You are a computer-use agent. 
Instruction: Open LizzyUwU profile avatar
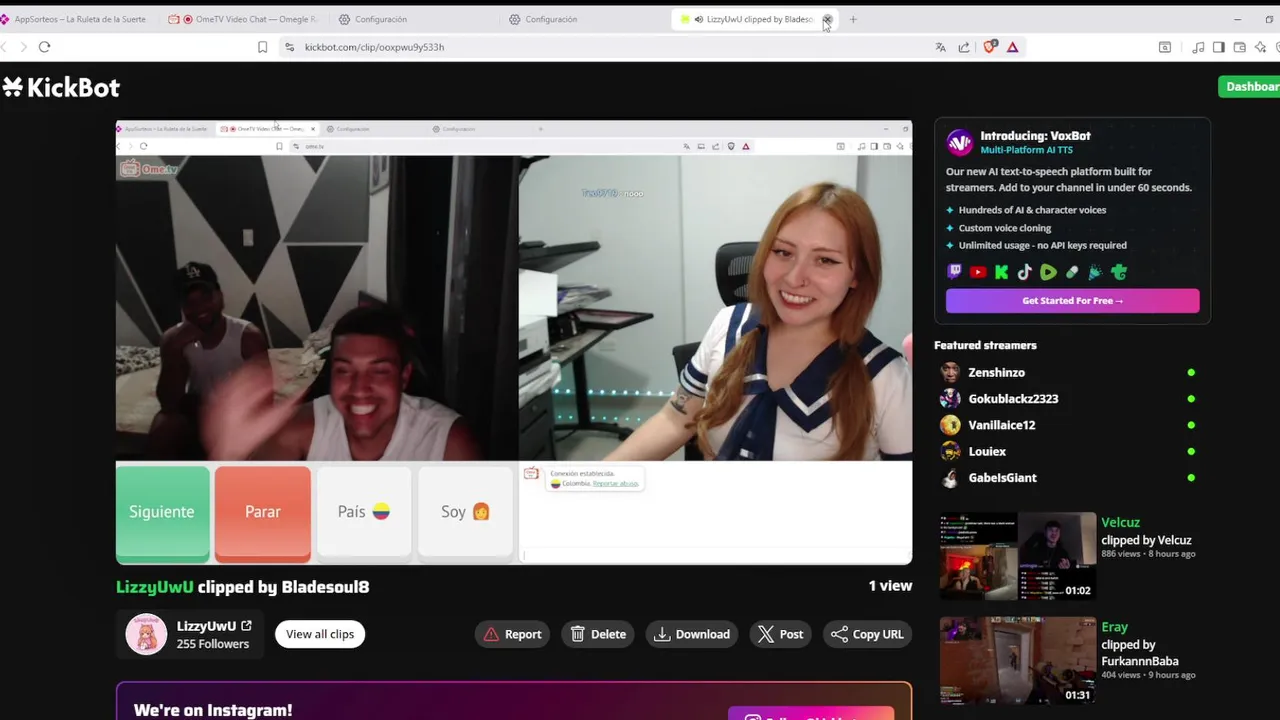click(x=146, y=634)
